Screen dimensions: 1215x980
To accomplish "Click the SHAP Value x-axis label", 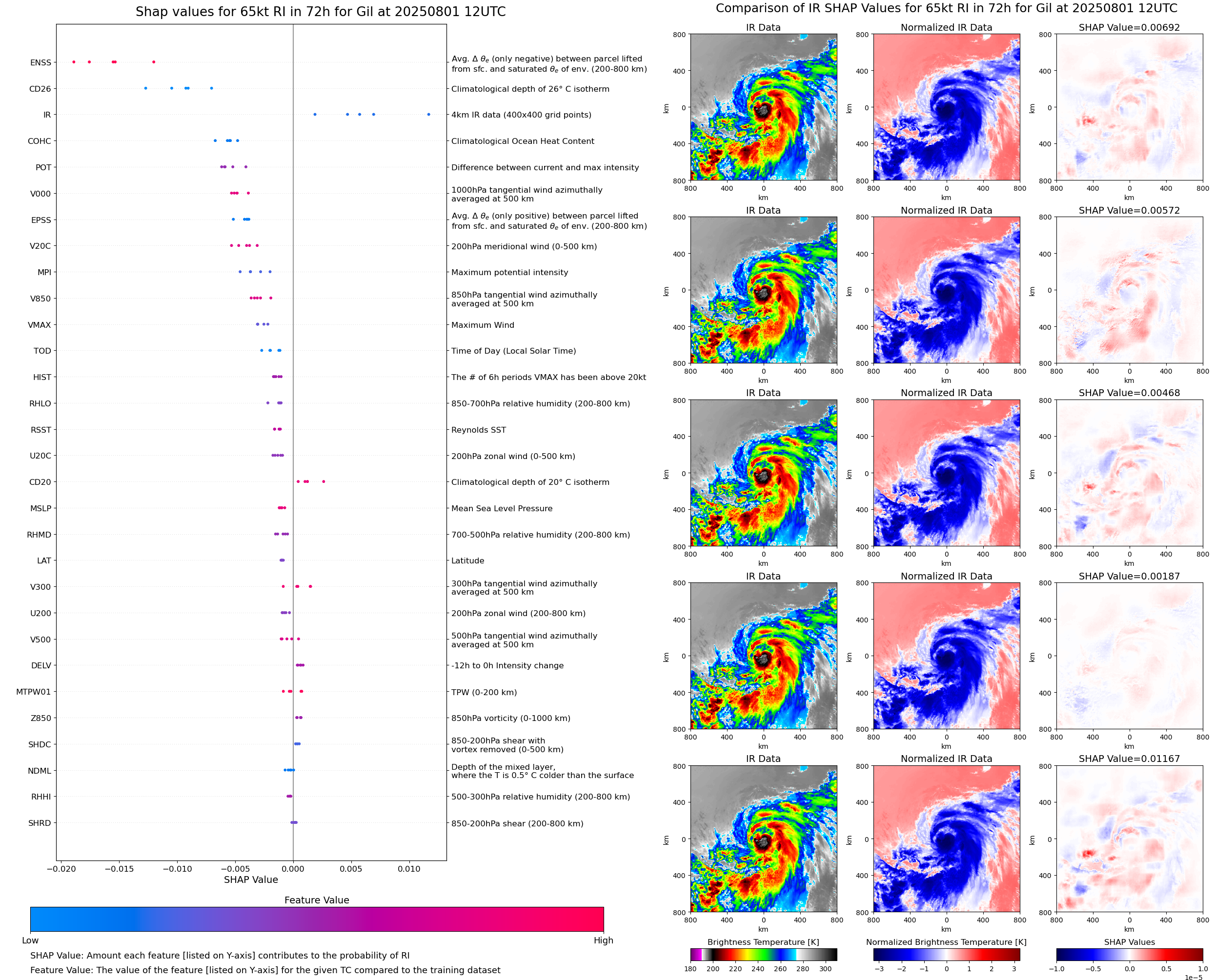I will point(251,880).
